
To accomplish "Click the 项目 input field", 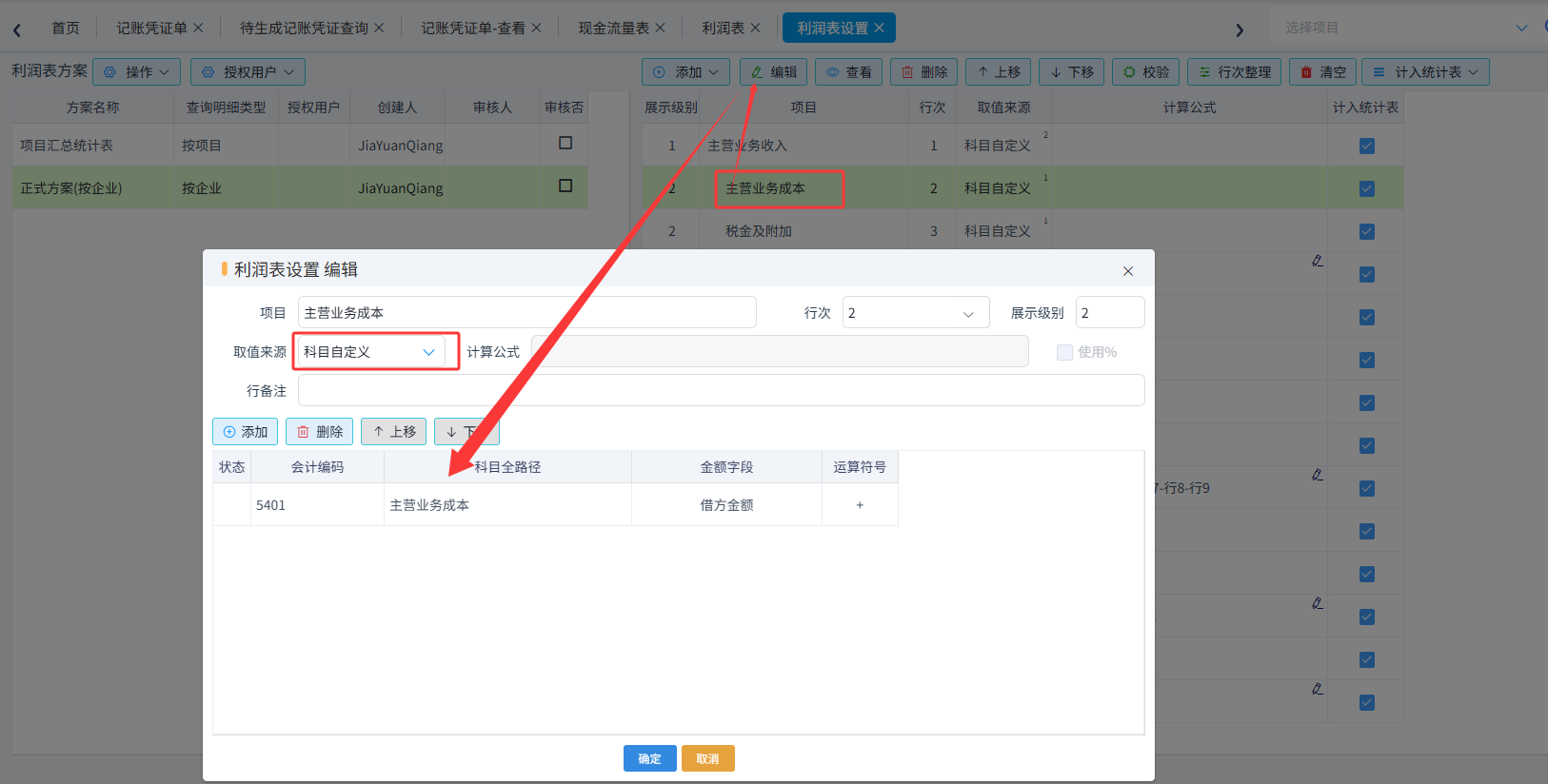I will pyautogui.click(x=527, y=313).
